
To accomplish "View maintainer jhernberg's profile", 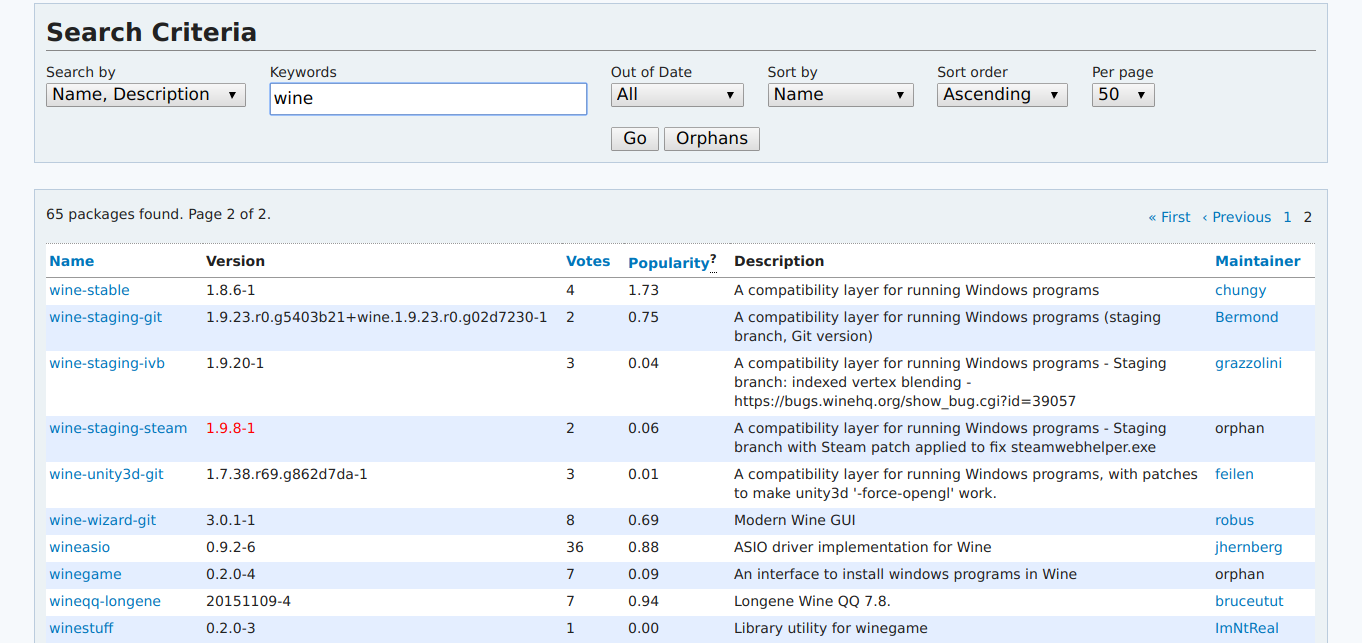I will [1249, 547].
